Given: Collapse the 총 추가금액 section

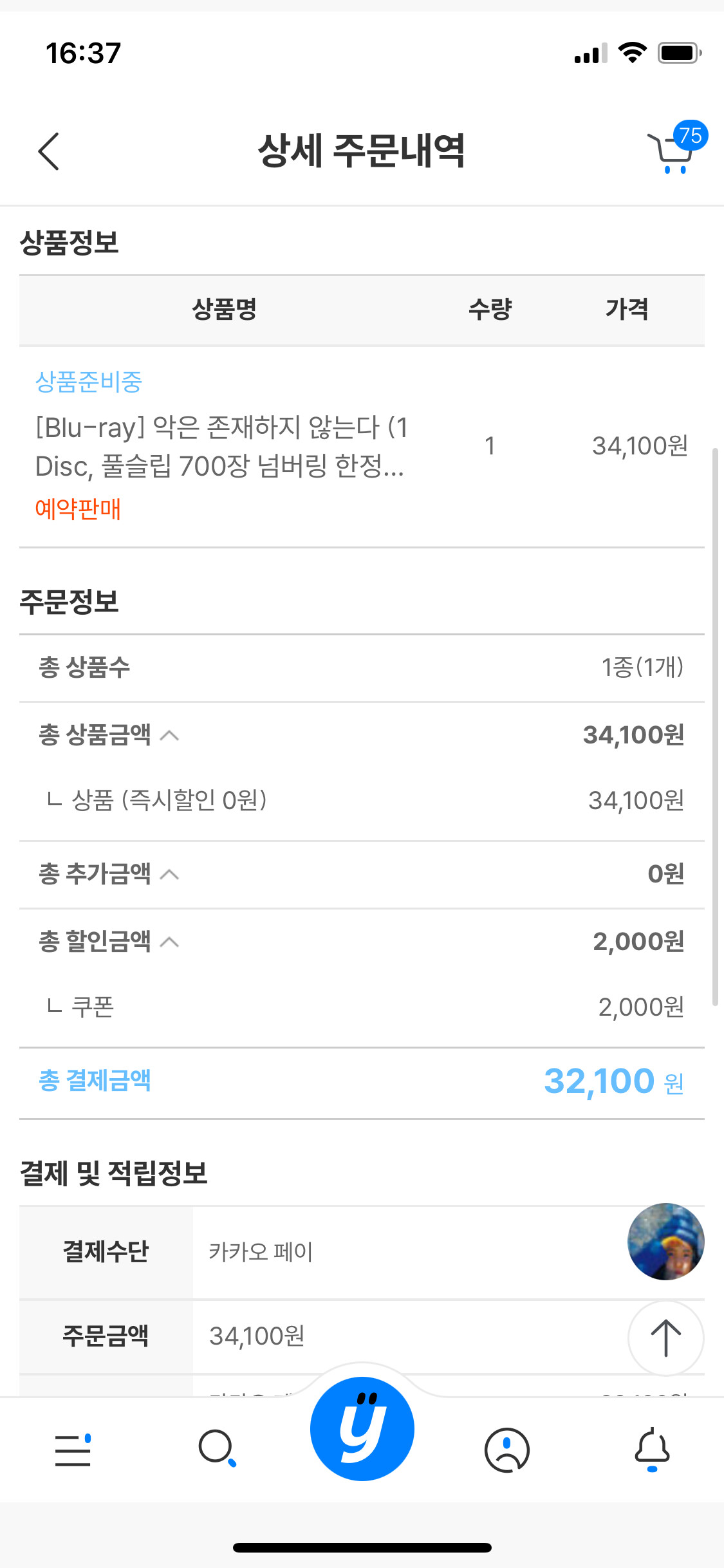Looking at the screenshot, I should click(x=169, y=874).
